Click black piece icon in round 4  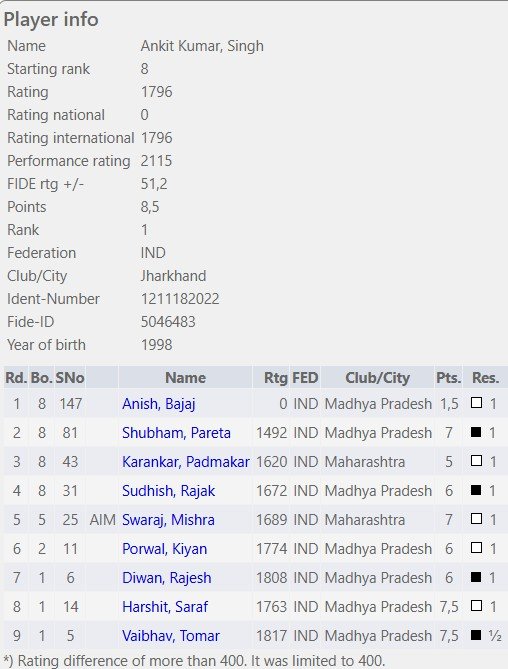coord(476,490)
